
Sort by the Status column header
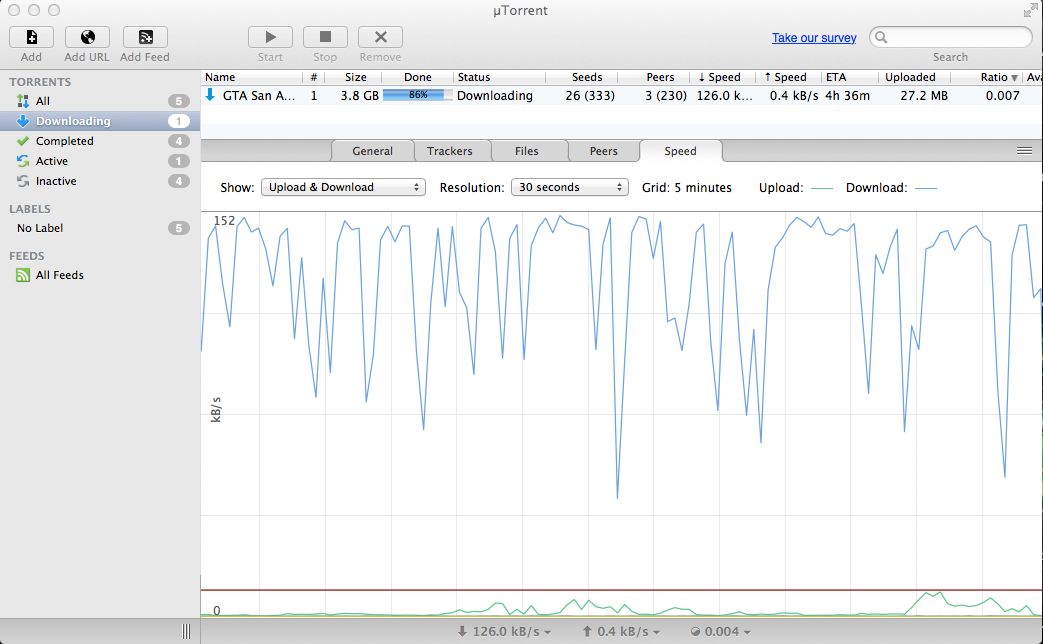tap(500, 77)
